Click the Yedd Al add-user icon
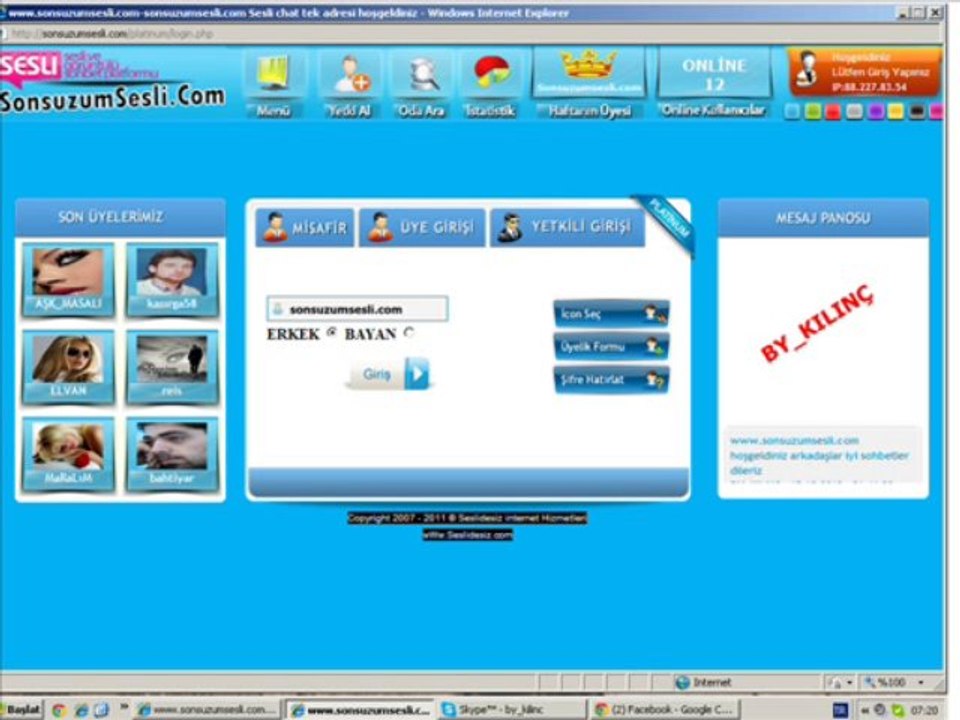 (x=350, y=73)
